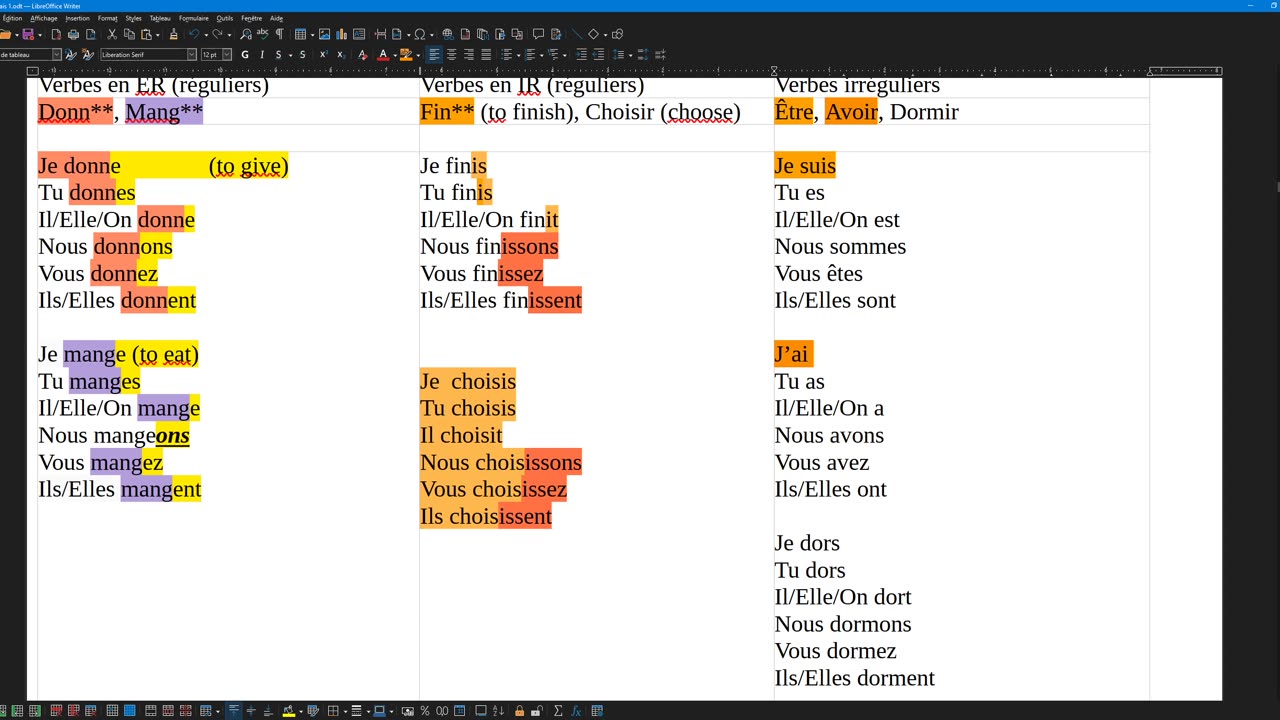Open the Édition menu
1280x720 pixels.
coord(12,18)
